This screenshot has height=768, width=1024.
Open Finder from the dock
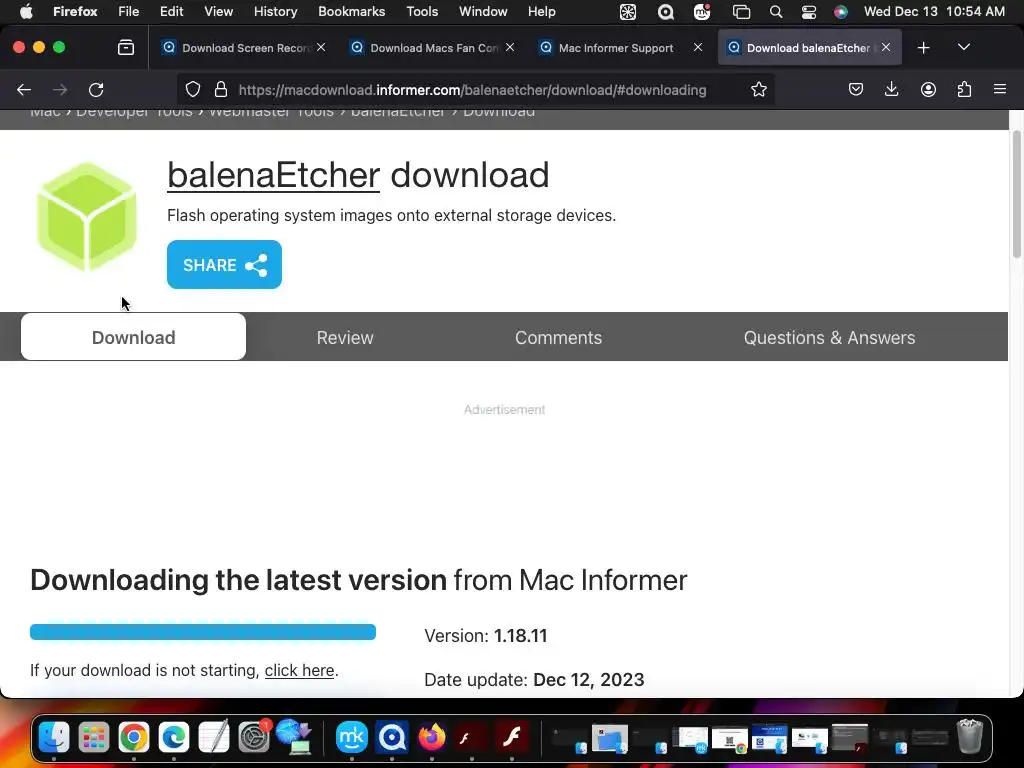click(x=54, y=737)
